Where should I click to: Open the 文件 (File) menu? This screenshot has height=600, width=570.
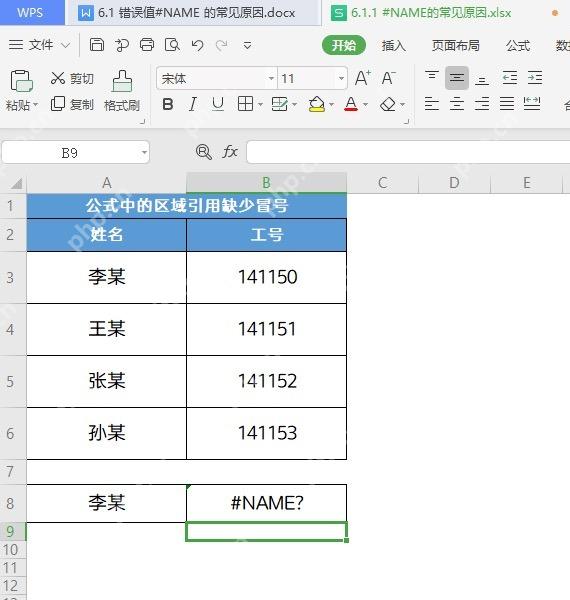pyautogui.click(x=39, y=45)
